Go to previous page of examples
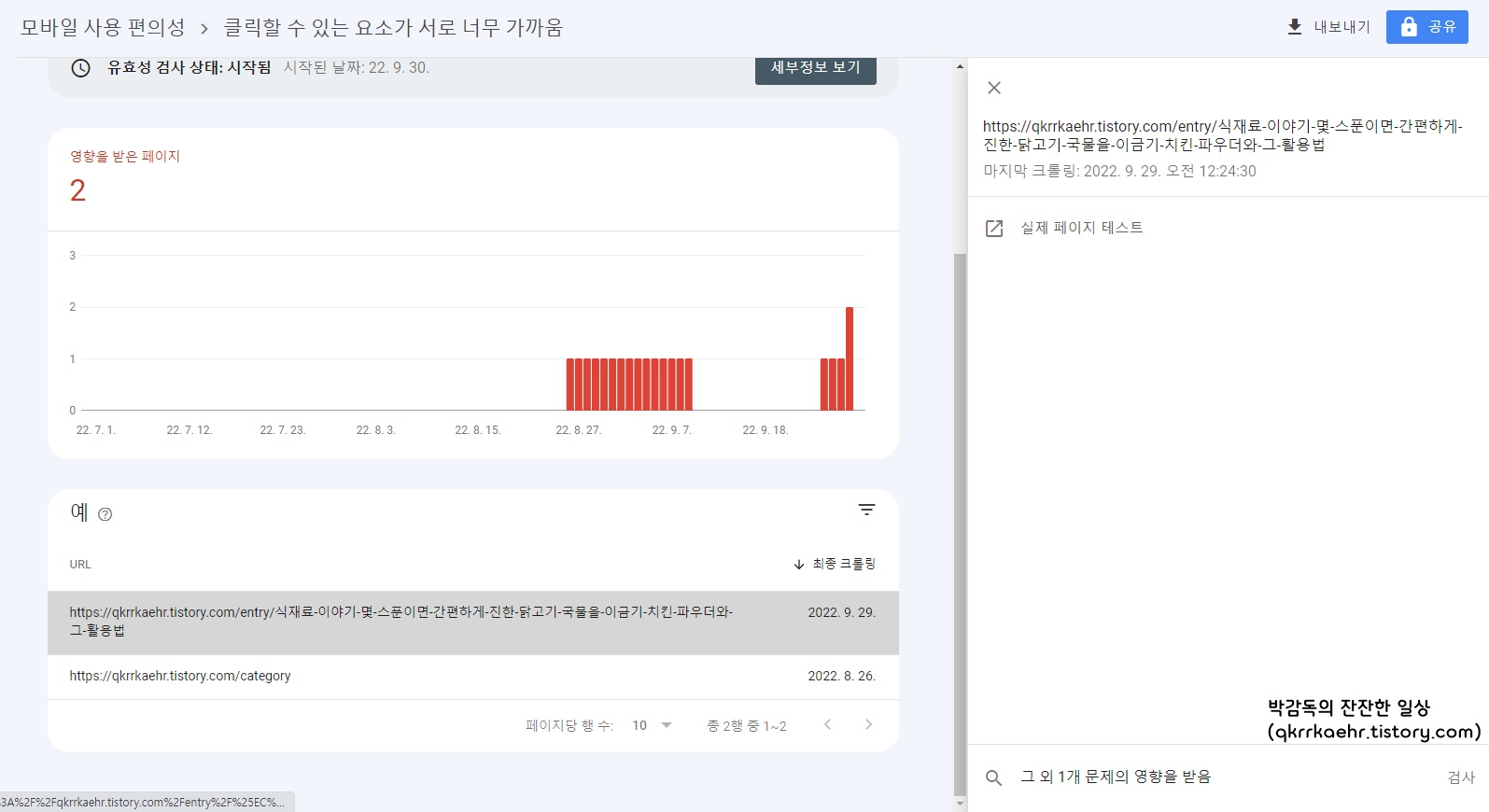Viewport: 1489px width, 812px height. click(827, 725)
